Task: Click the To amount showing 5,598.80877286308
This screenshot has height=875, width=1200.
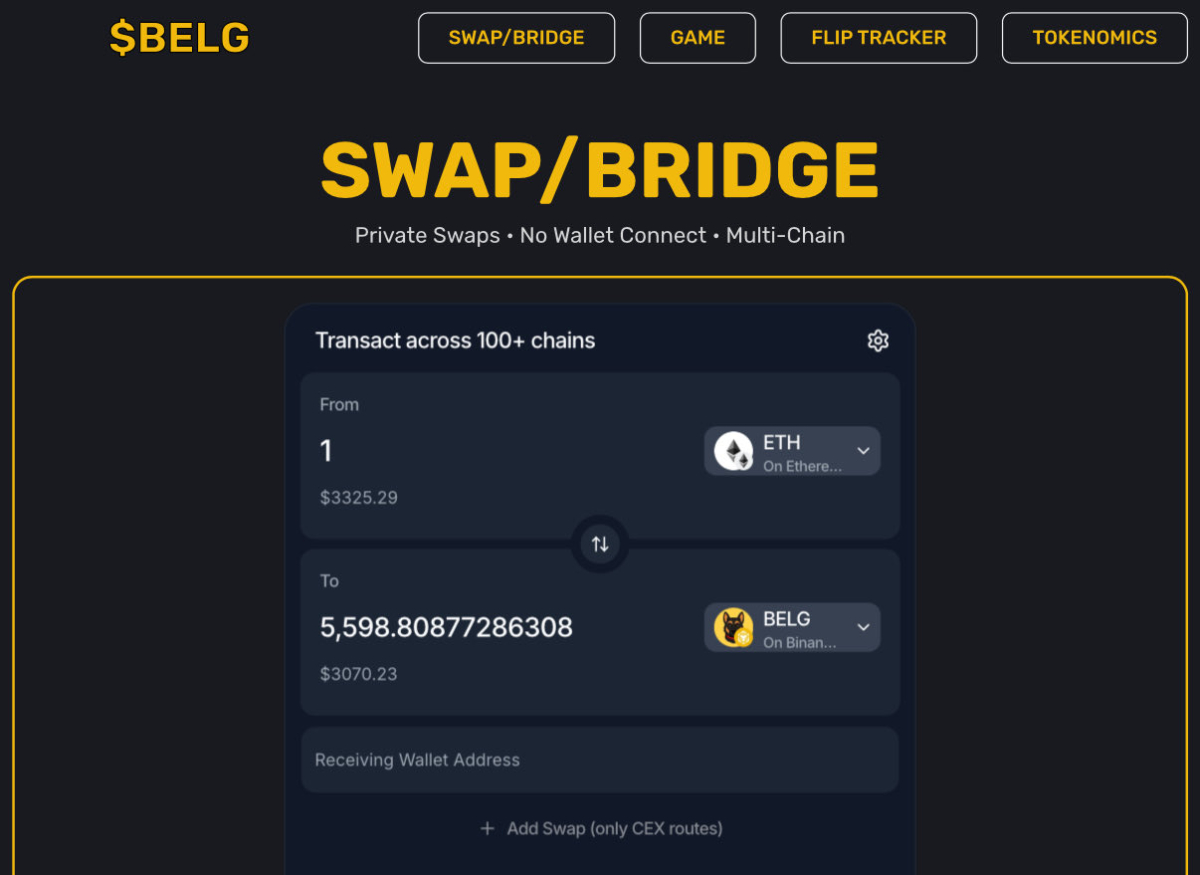Action: pyautogui.click(x=447, y=627)
